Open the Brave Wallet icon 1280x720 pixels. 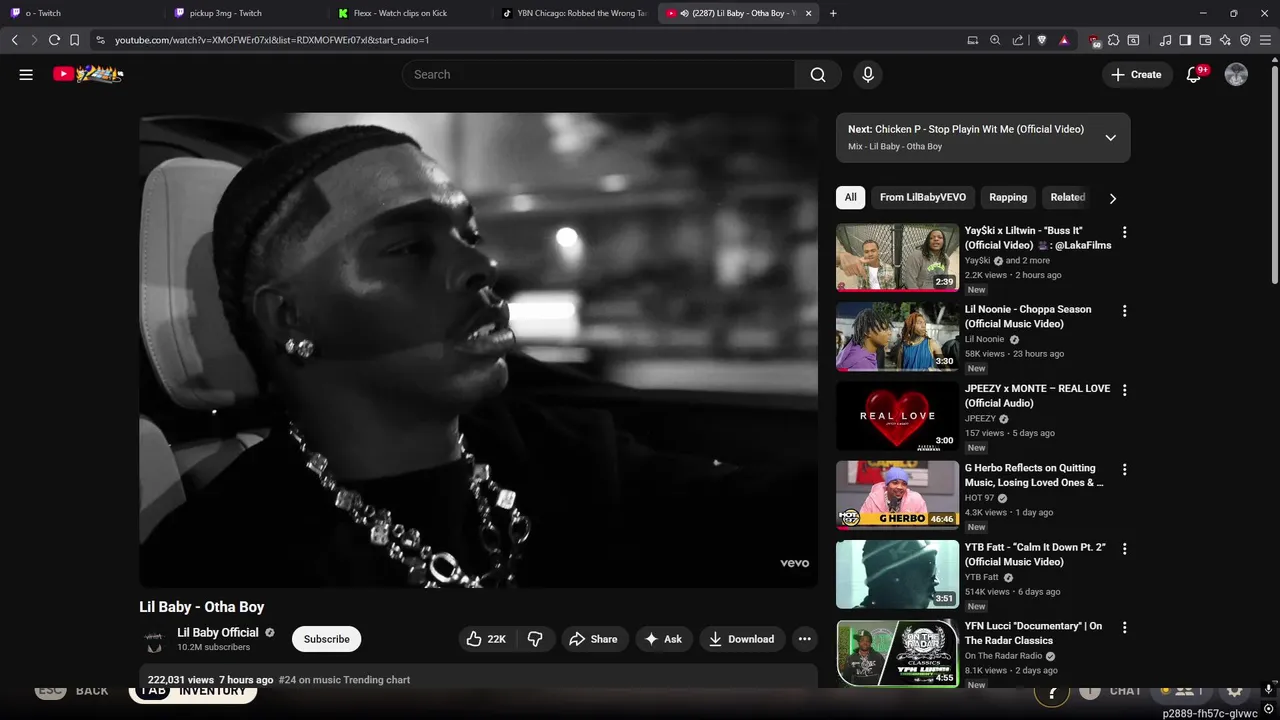pos(1205,40)
